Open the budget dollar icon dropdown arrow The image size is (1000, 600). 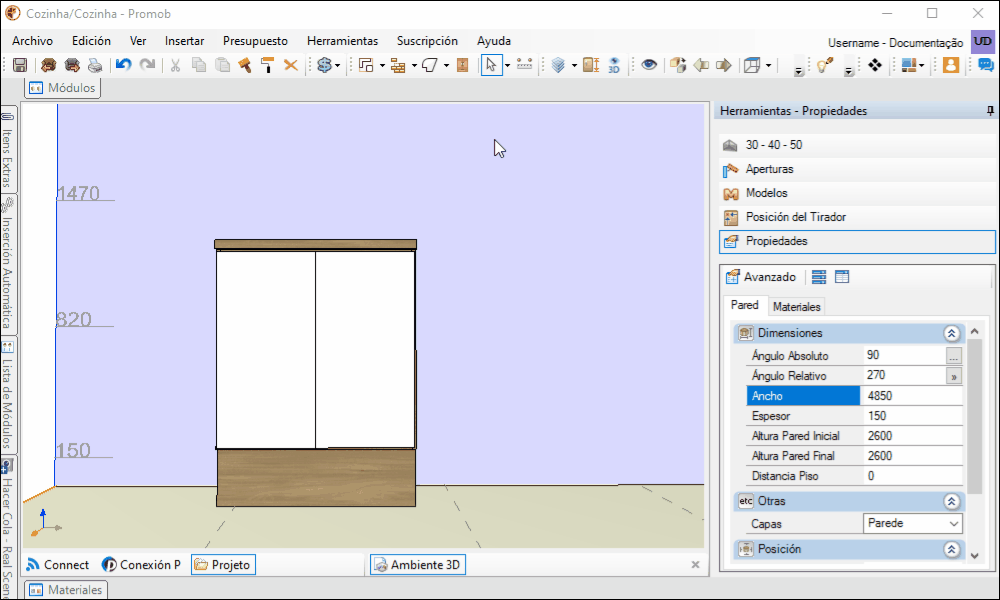(337, 65)
